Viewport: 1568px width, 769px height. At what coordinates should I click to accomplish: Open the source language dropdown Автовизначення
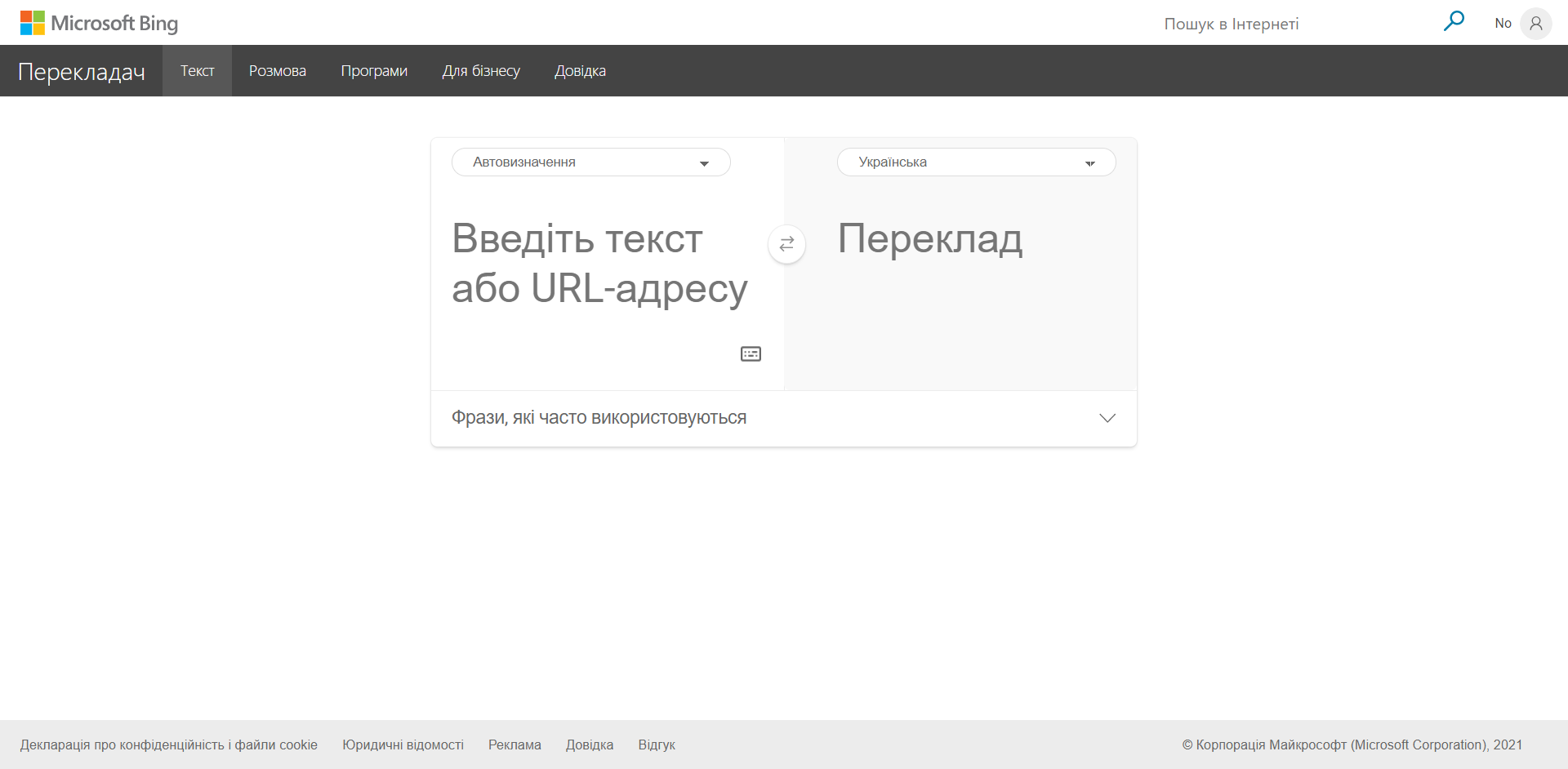pos(590,162)
